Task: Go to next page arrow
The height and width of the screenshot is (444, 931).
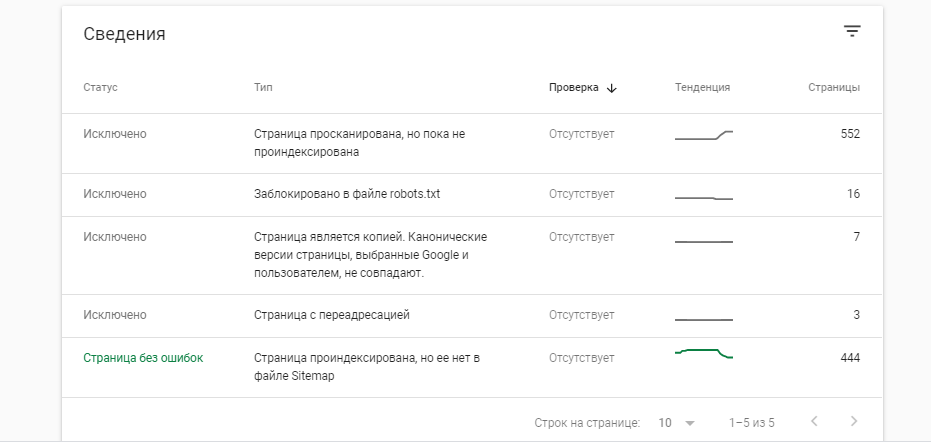Action: coord(853,422)
